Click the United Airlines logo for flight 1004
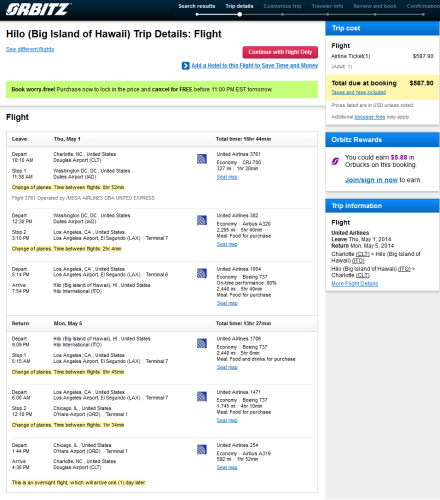Image resolution: width=440 pixels, height=500 pixels. [202, 273]
